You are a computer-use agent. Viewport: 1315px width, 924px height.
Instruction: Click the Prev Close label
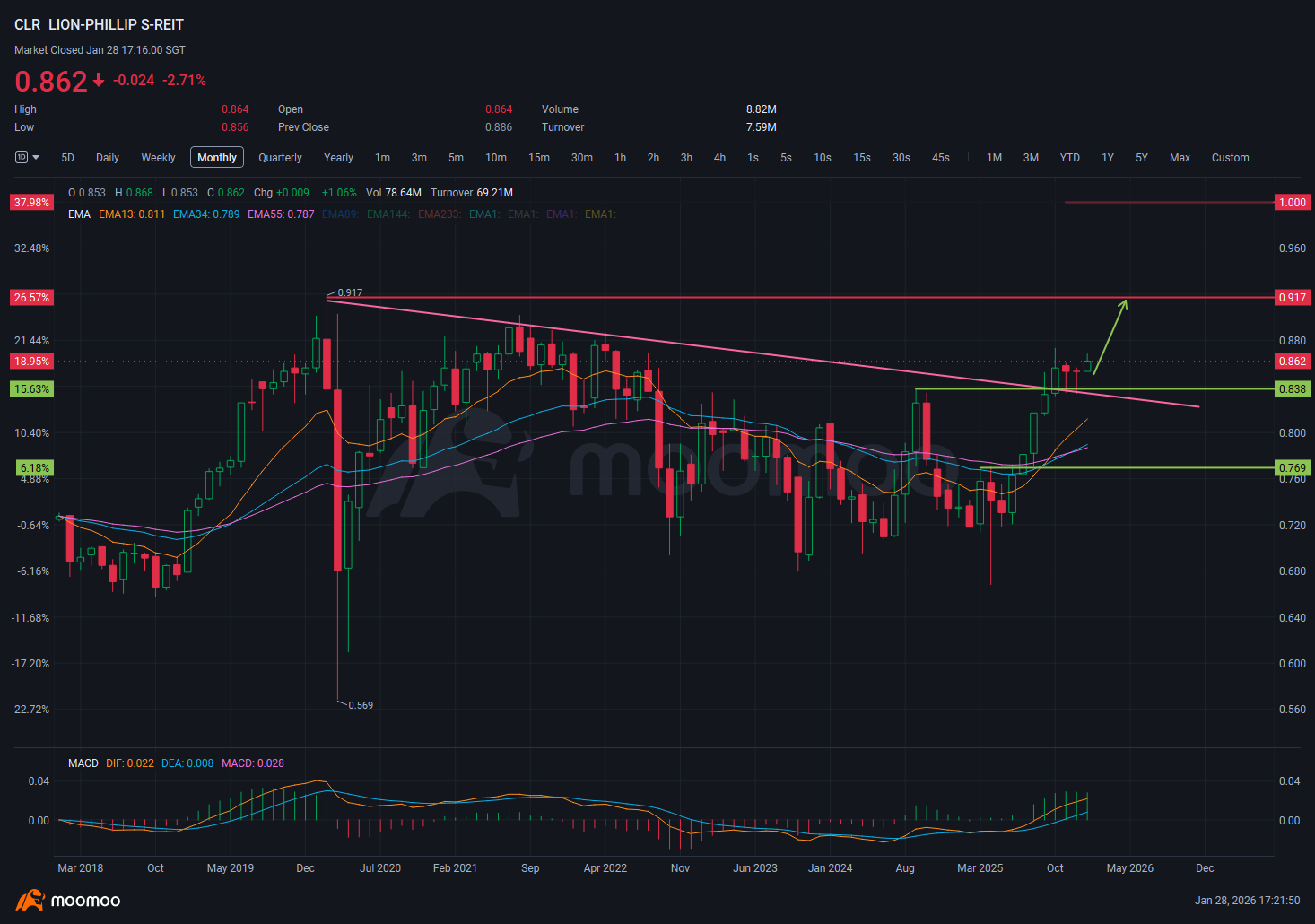click(303, 127)
